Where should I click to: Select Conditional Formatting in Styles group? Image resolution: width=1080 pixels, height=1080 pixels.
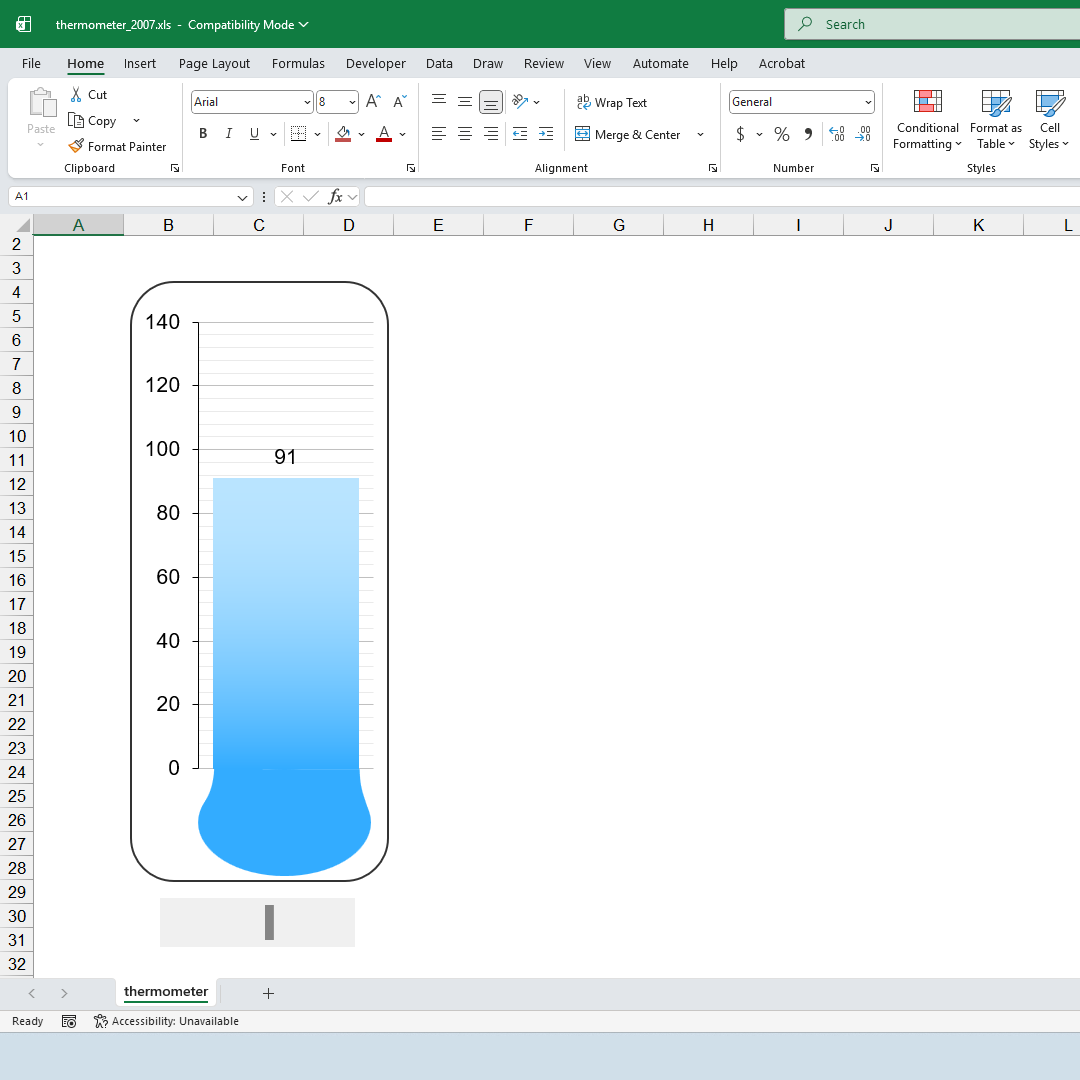point(927,120)
